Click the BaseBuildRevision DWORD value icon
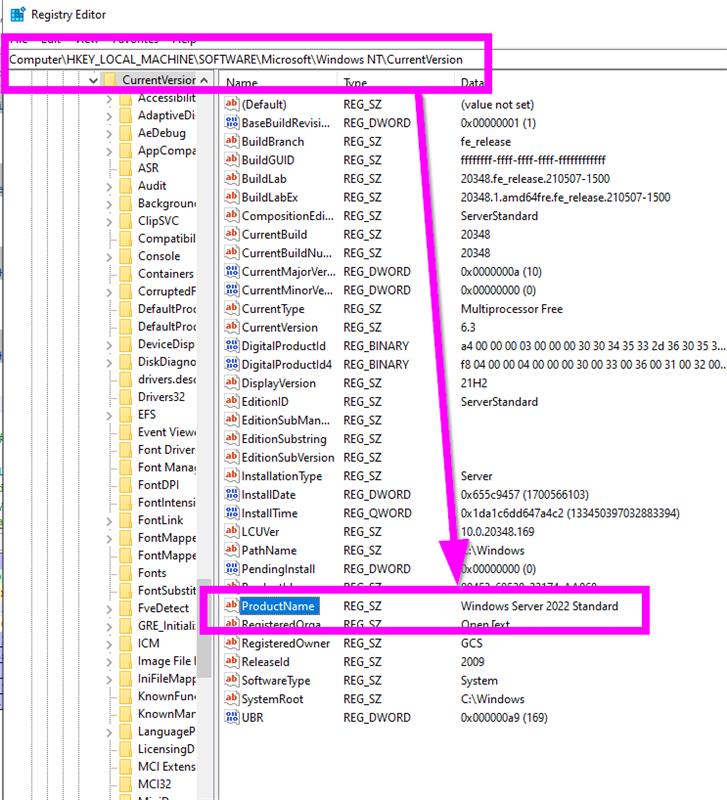The height and width of the screenshot is (800, 727). [231, 123]
